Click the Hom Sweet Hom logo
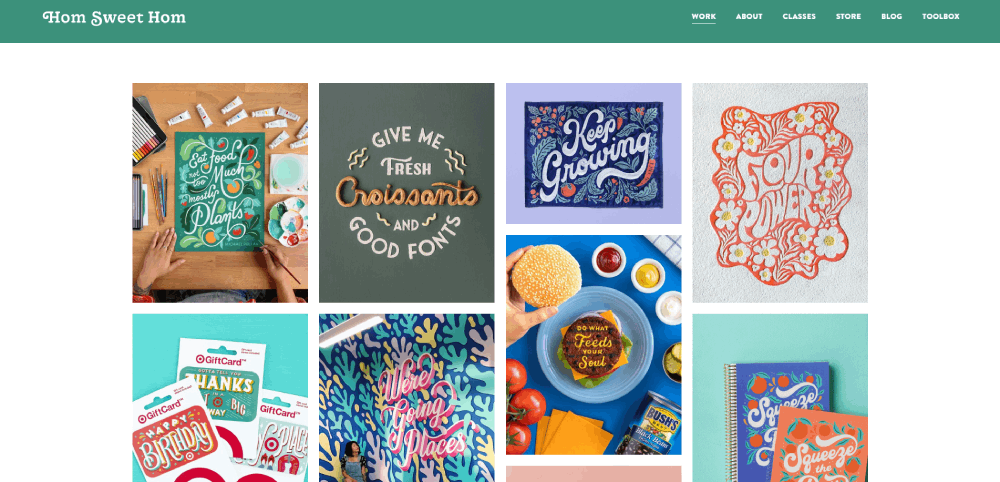Screen dimensions: 1000x482 click(x=114, y=18)
